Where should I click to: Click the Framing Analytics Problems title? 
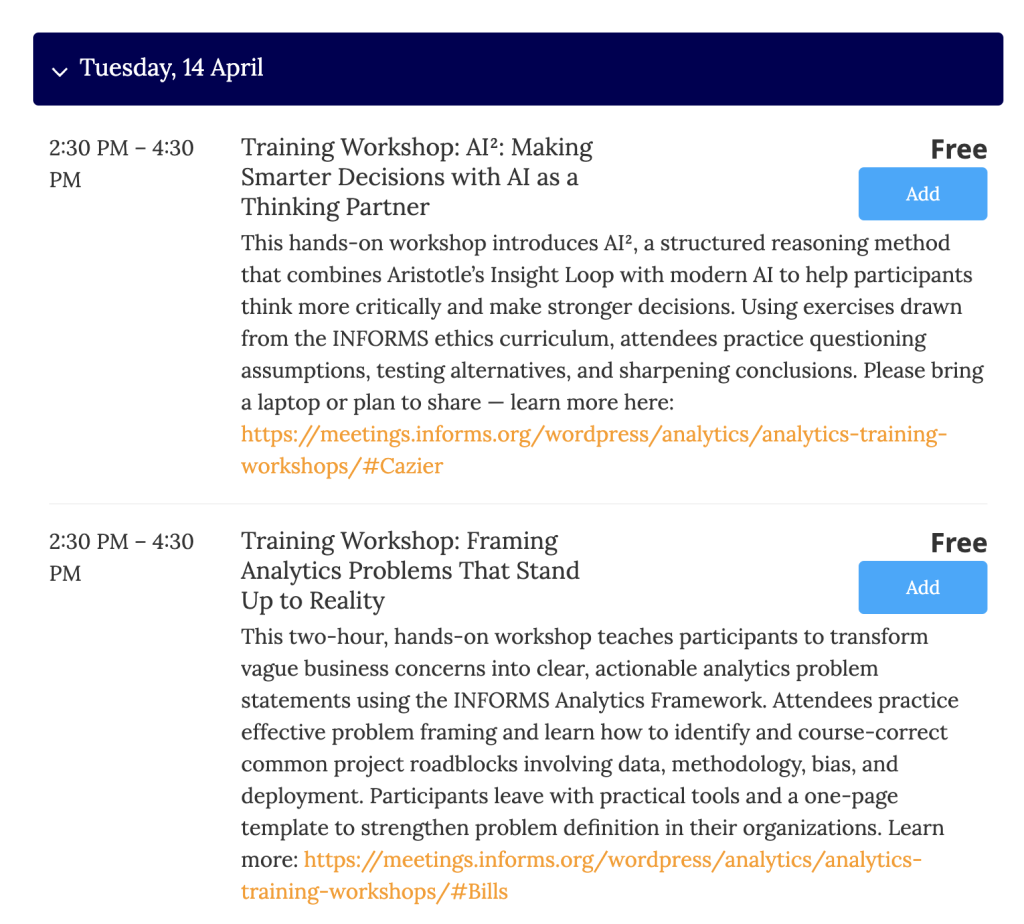(410, 571)
